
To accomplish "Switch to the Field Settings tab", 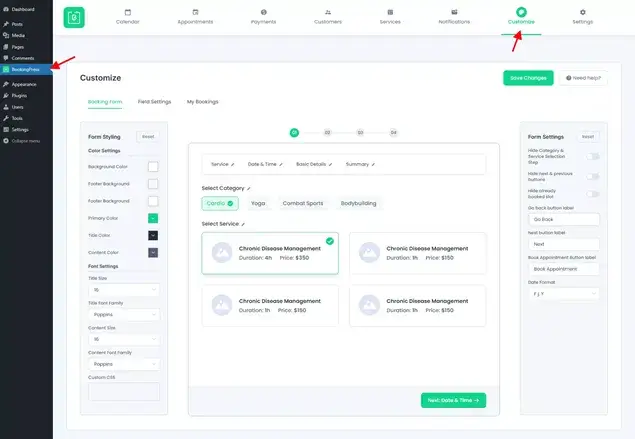I will point(154,102).
